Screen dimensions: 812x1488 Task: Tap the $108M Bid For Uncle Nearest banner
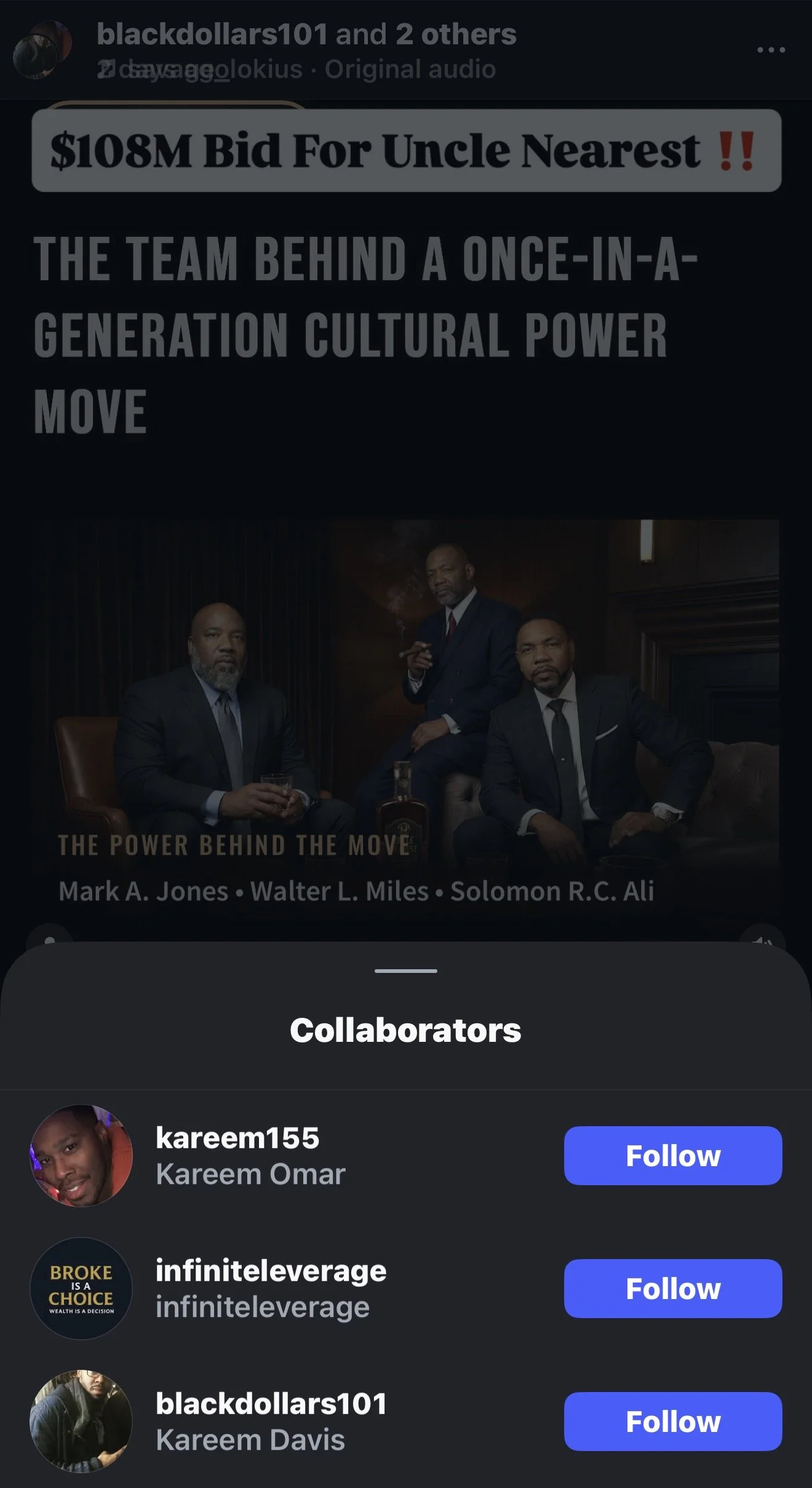[x=407, y=151]
